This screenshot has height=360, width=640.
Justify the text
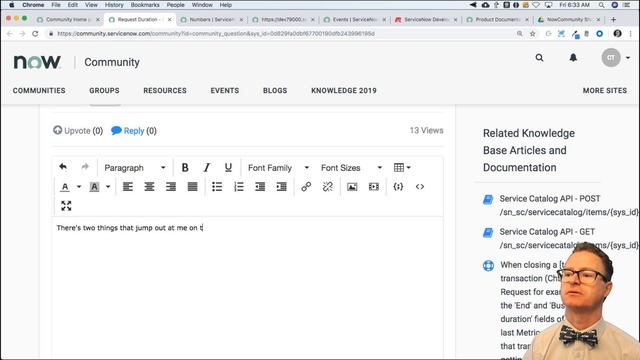click(x=192, y=187)
